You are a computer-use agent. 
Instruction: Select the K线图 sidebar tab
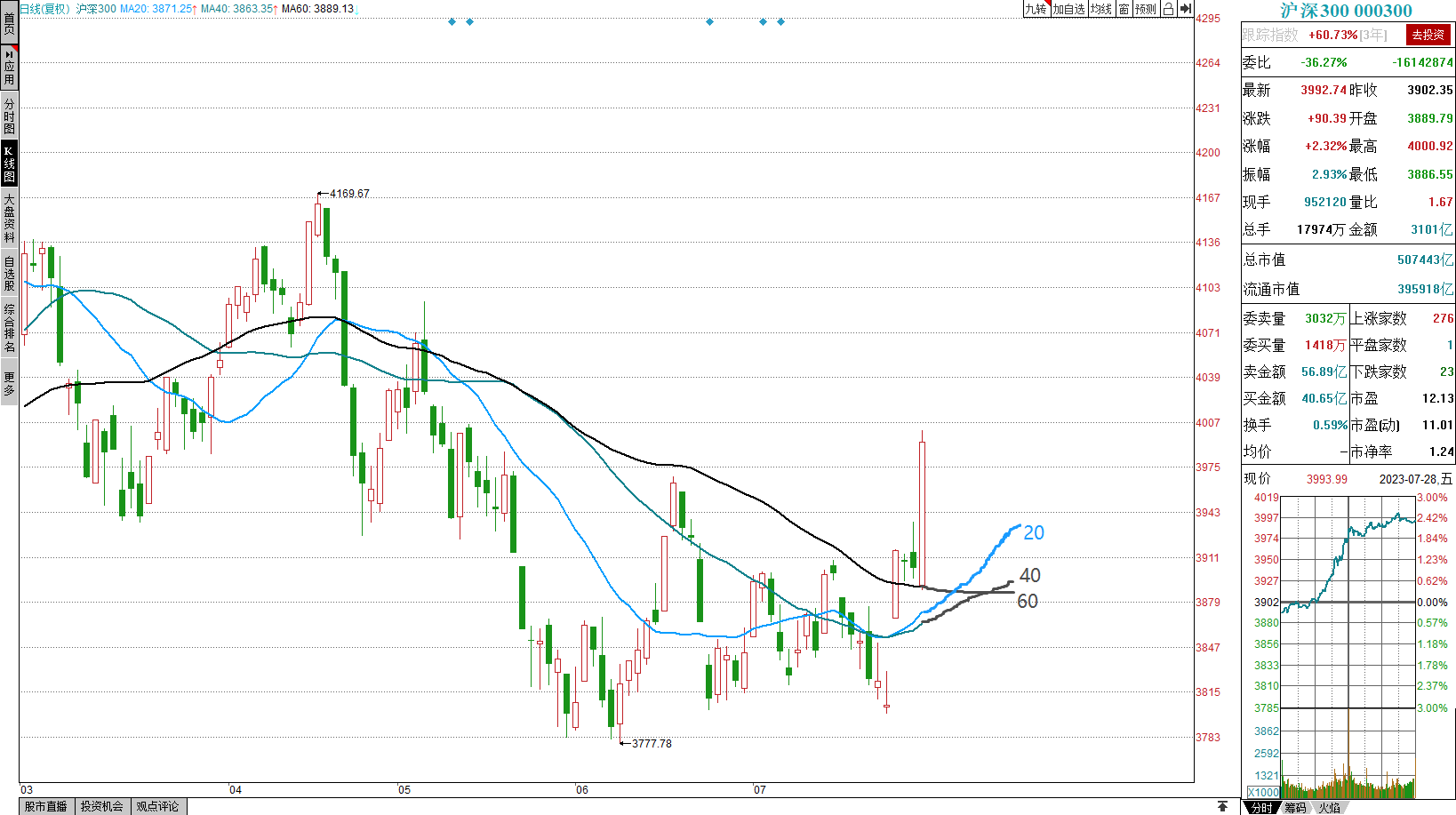[x=9, y=164]
